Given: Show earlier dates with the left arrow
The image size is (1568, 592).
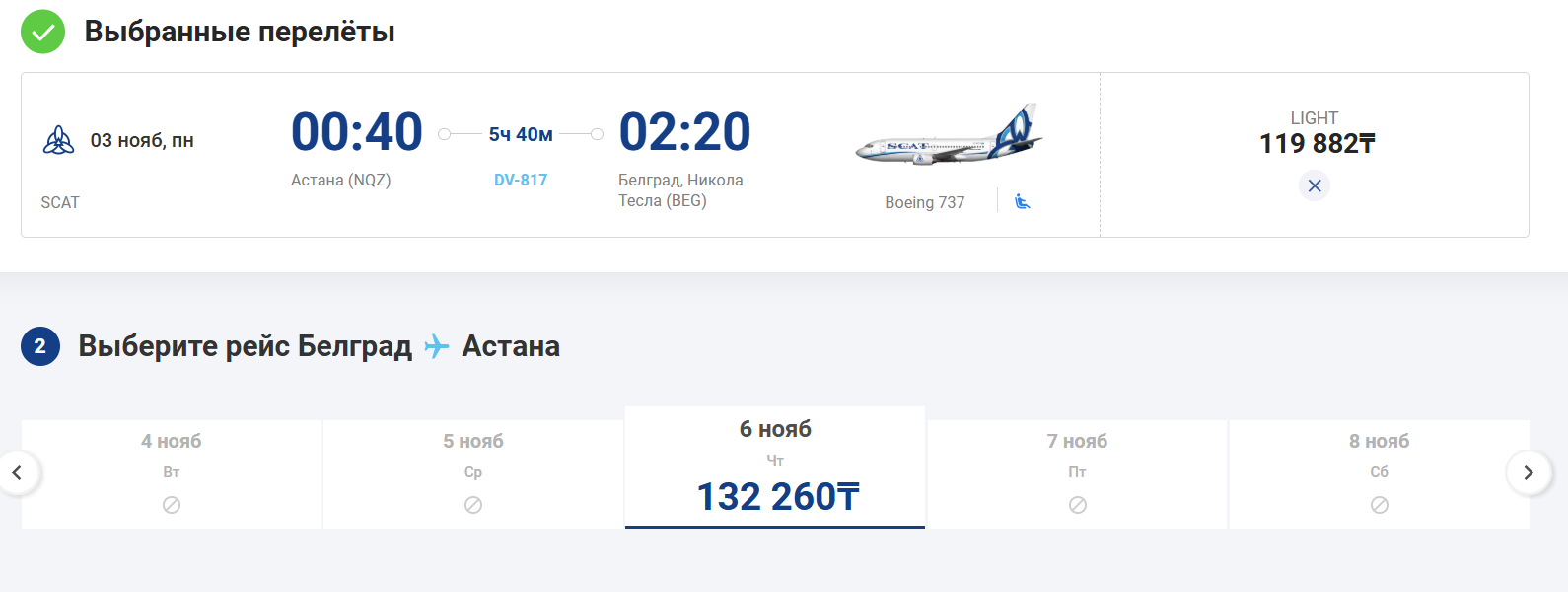Looking at the screenshot, I should point(17,473).
